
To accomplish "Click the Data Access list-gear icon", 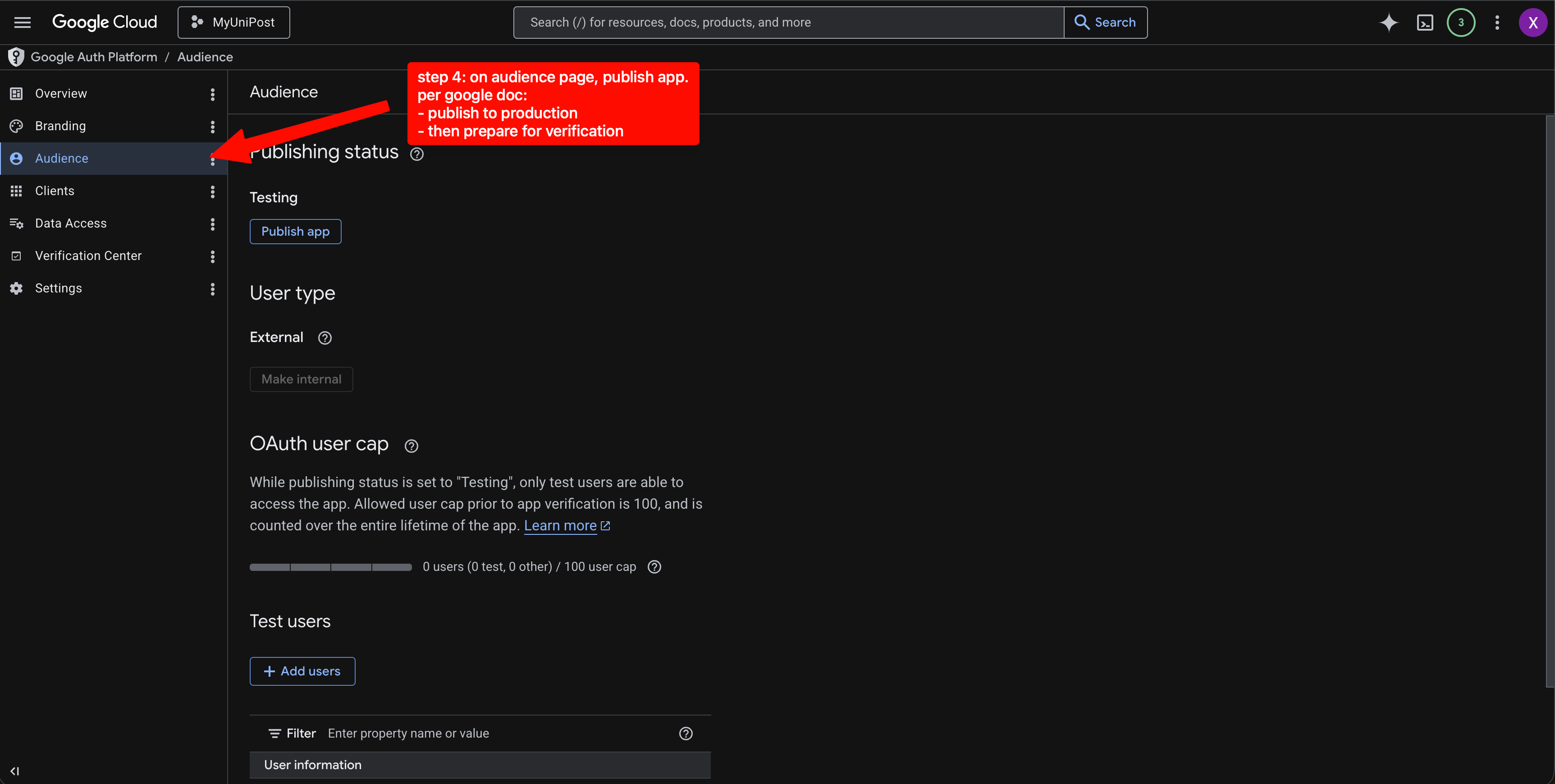I will click(x=16, y=223).
